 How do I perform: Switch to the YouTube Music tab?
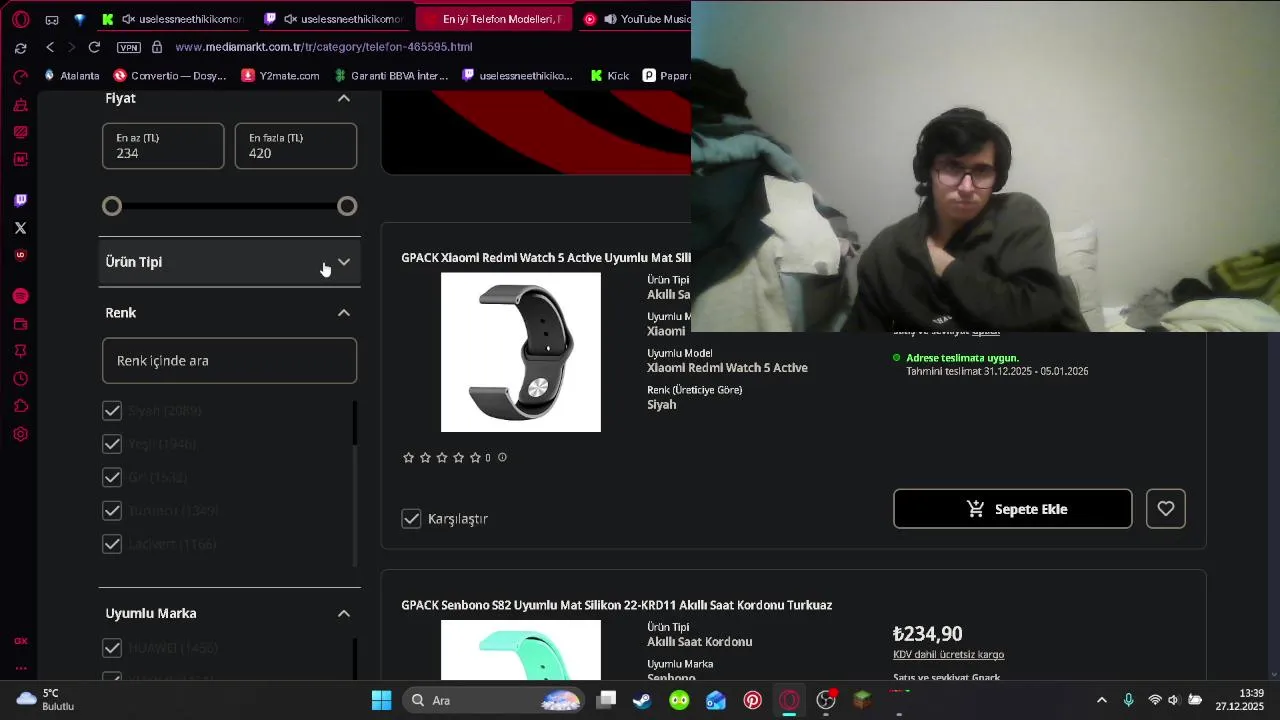(x=636, y=19)
